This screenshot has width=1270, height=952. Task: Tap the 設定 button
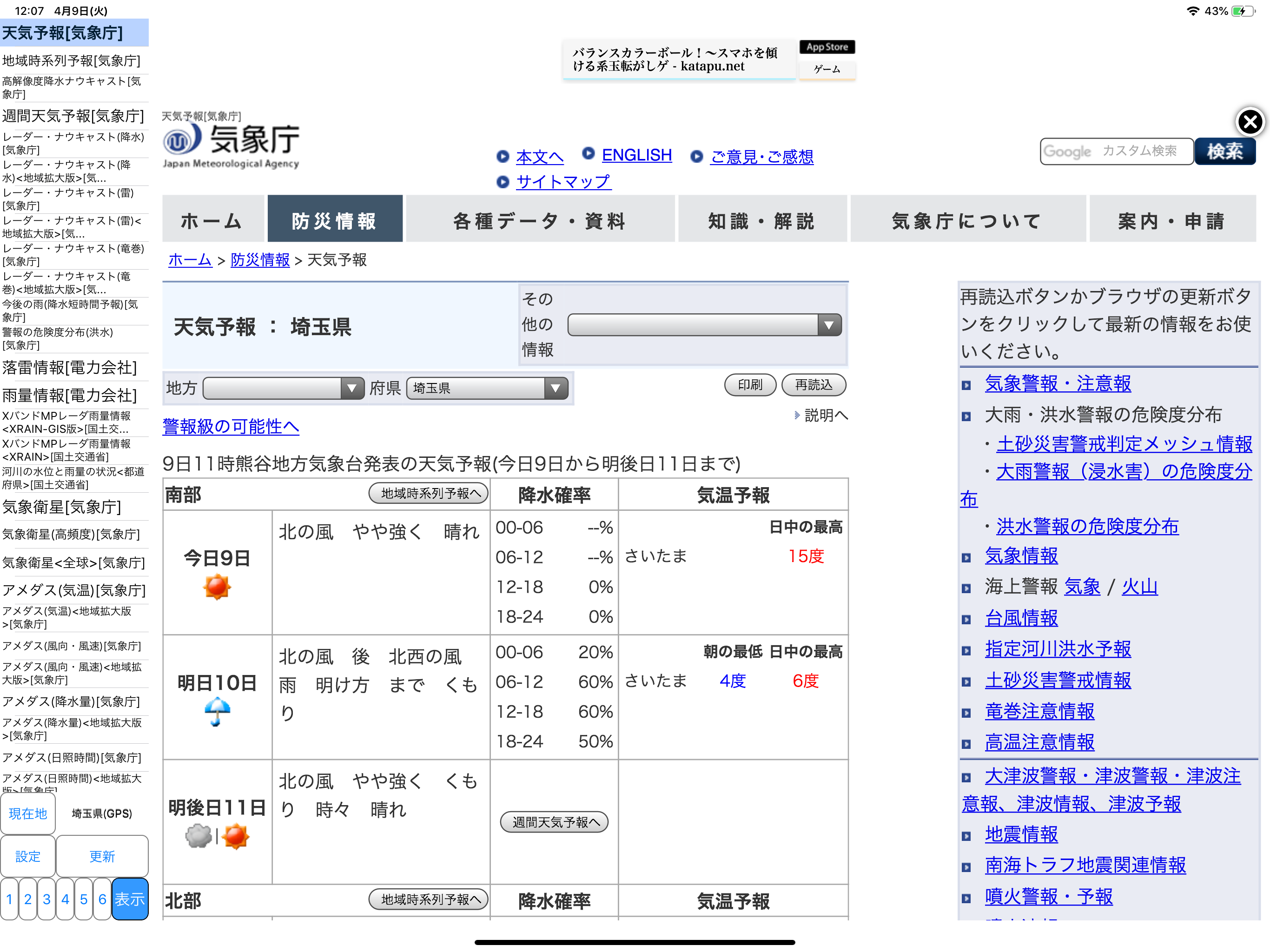[x=28, y=856]
